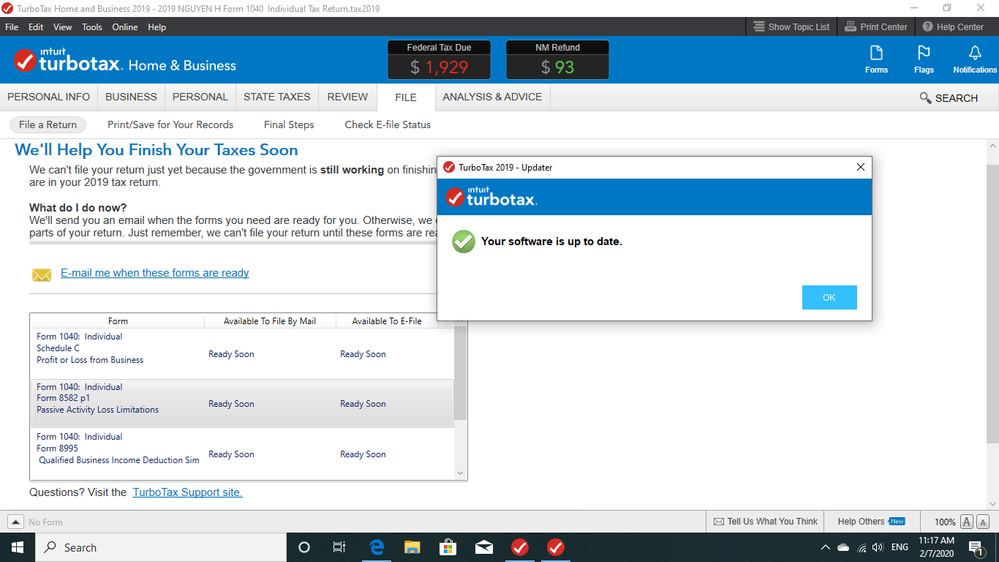Click OK in the Updater dialog
This screenshot has width=999, height=562.
click(x=829, y=298)
